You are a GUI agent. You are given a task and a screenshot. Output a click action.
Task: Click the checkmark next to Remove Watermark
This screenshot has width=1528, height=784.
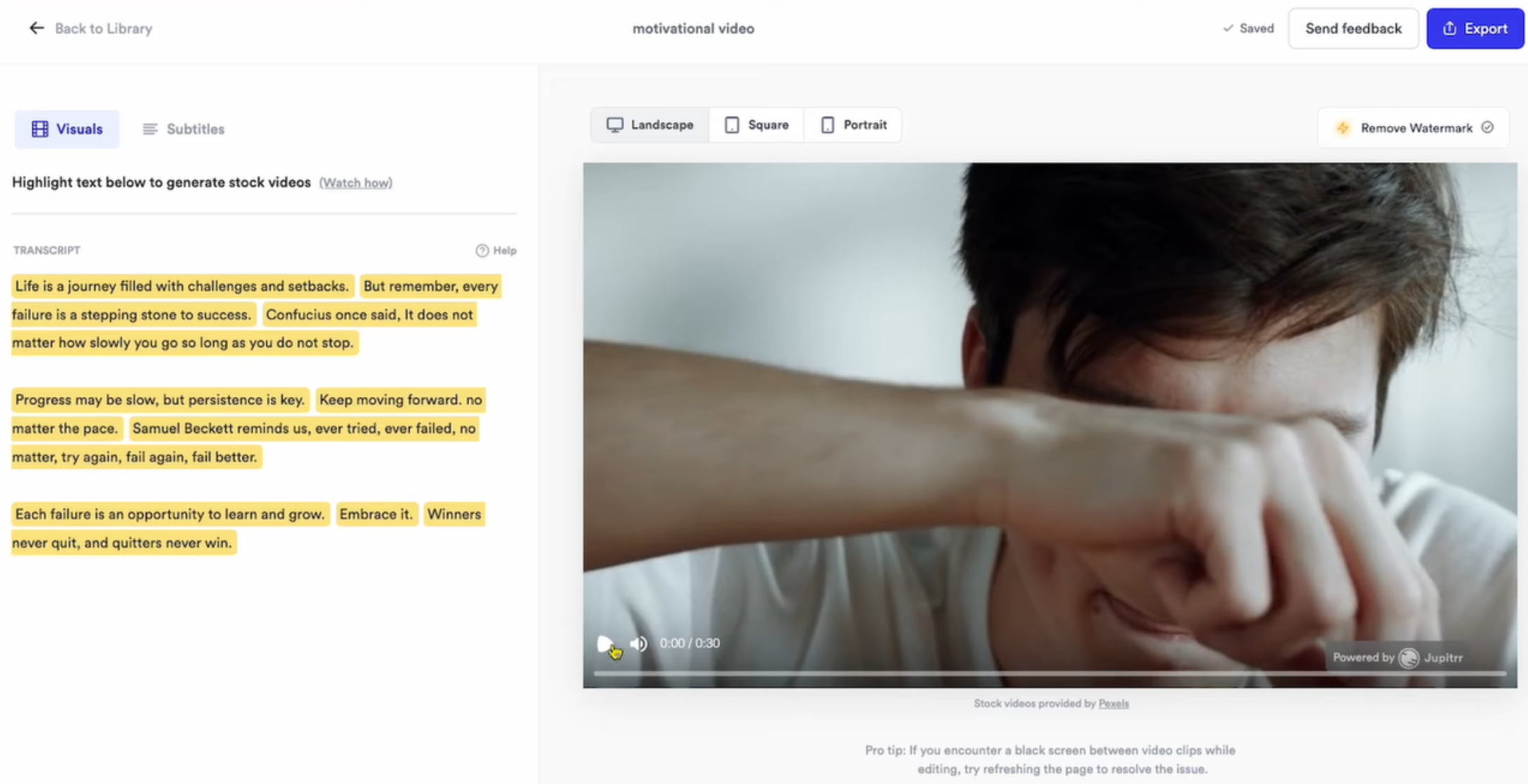pos(1488,128)
